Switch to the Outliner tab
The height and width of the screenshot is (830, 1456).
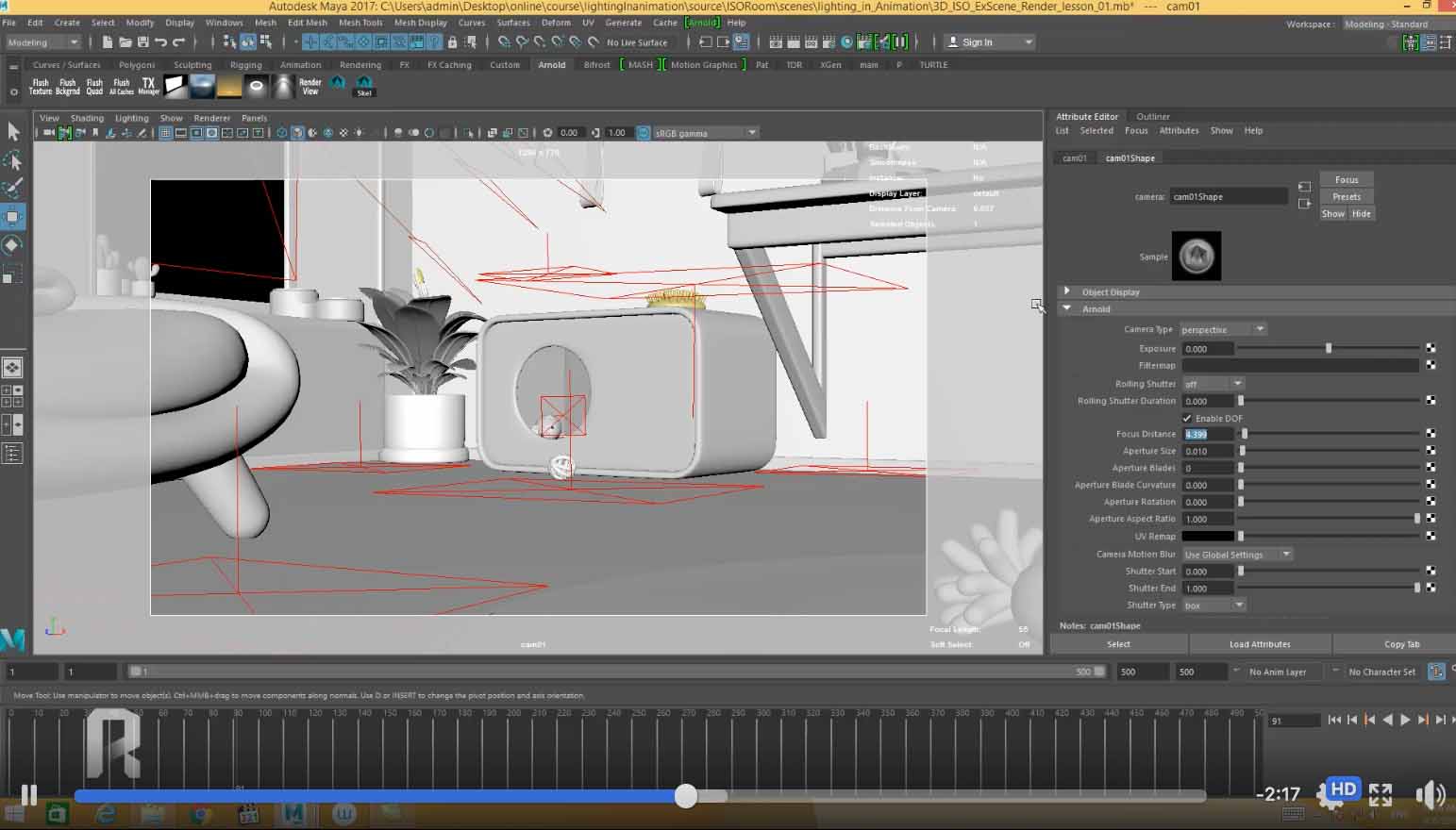click(1152, 116)
